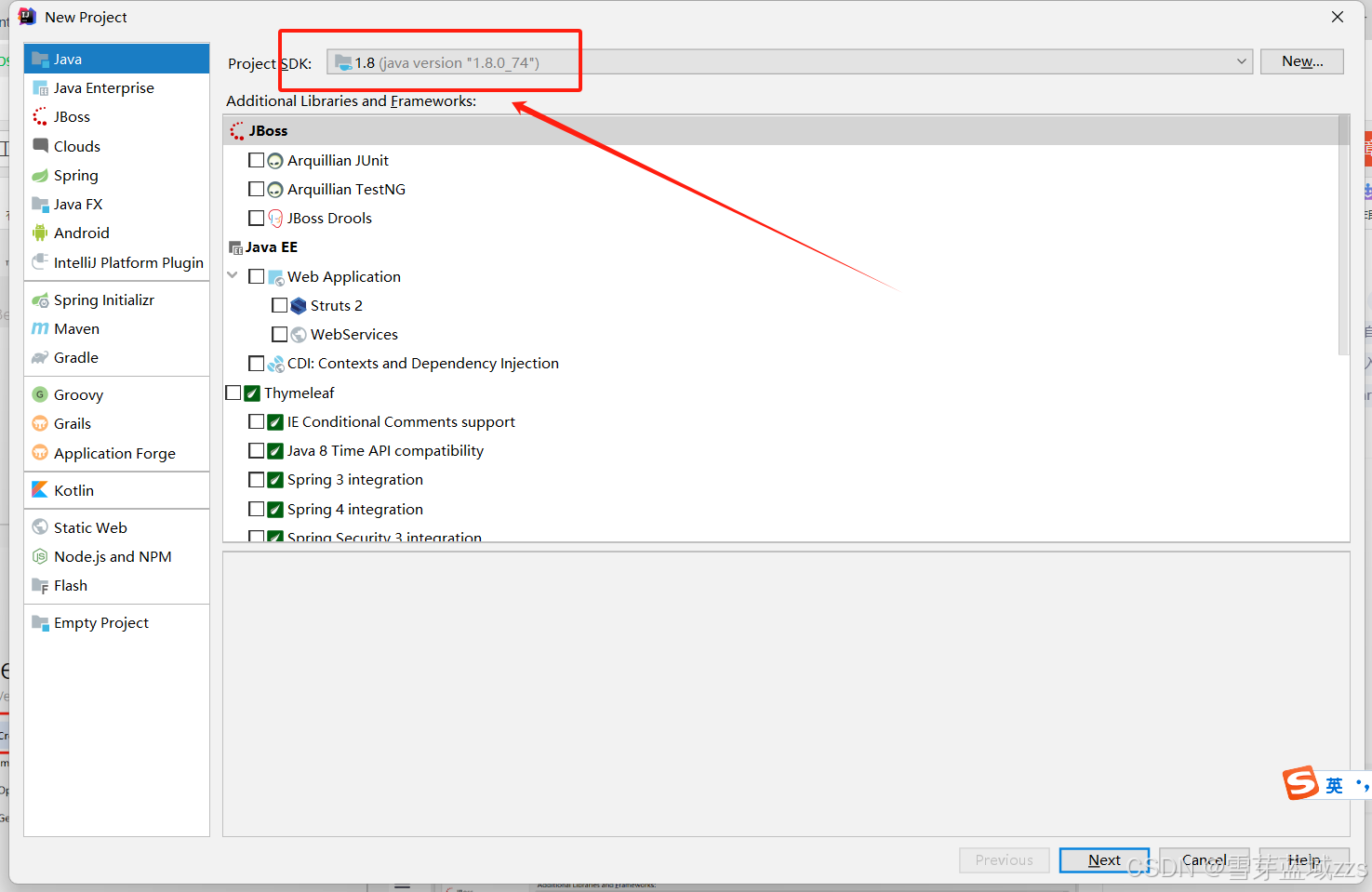Select the Java project type icon

click(40, 59)
